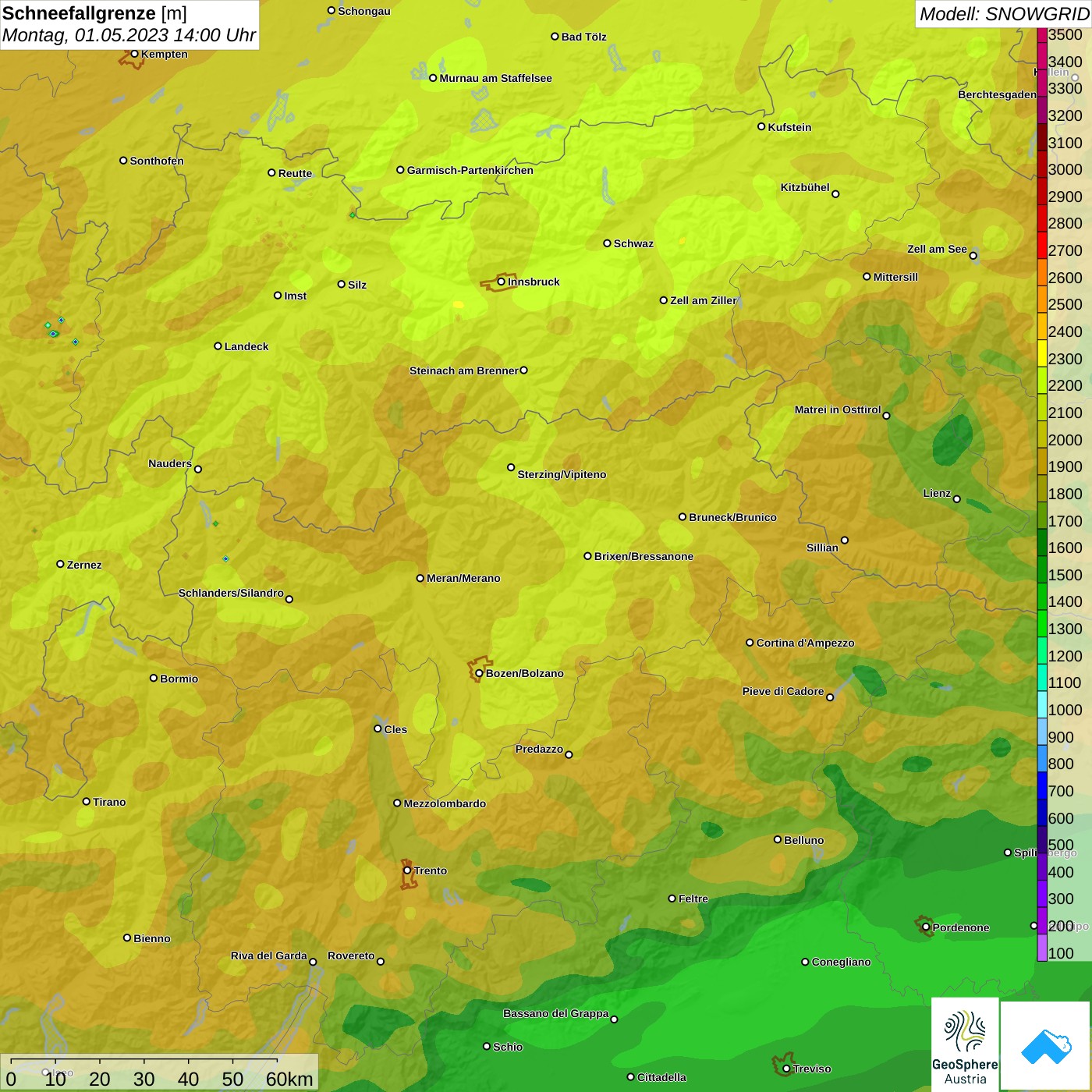This screenshot has height=1092, width=1092.
Task: Click the Bad Tölz location dot
Action: click(555, 37)
